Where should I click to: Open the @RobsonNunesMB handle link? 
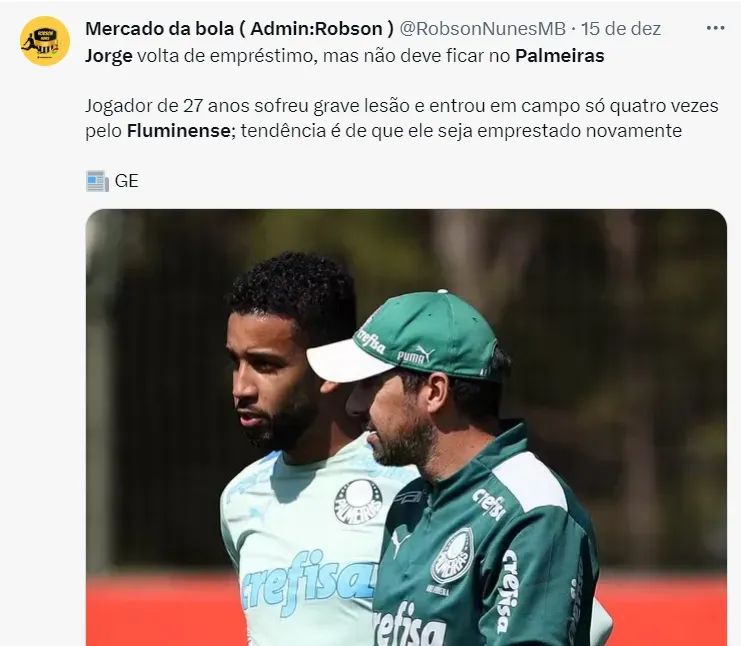[483, 29]
